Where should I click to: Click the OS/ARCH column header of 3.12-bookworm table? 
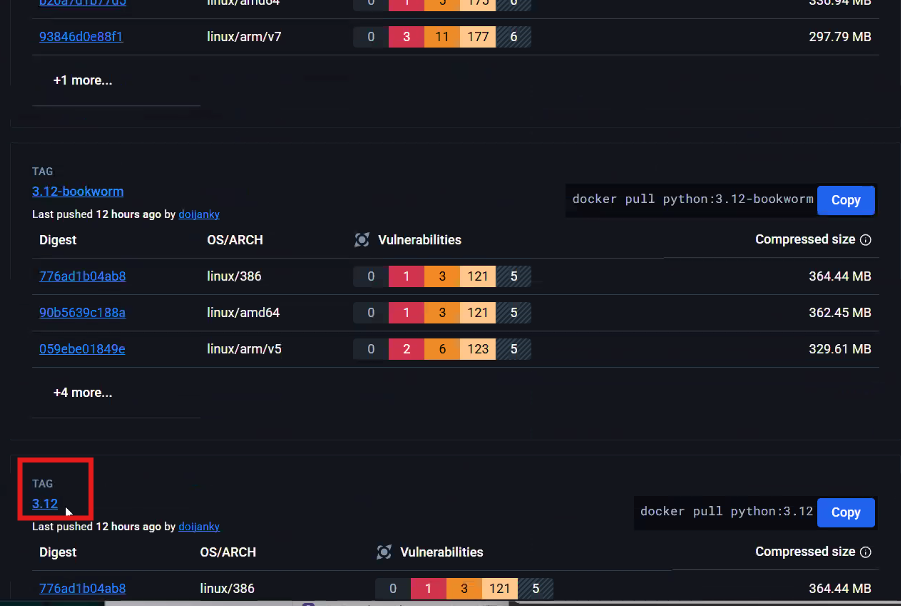tap(235, 240)
